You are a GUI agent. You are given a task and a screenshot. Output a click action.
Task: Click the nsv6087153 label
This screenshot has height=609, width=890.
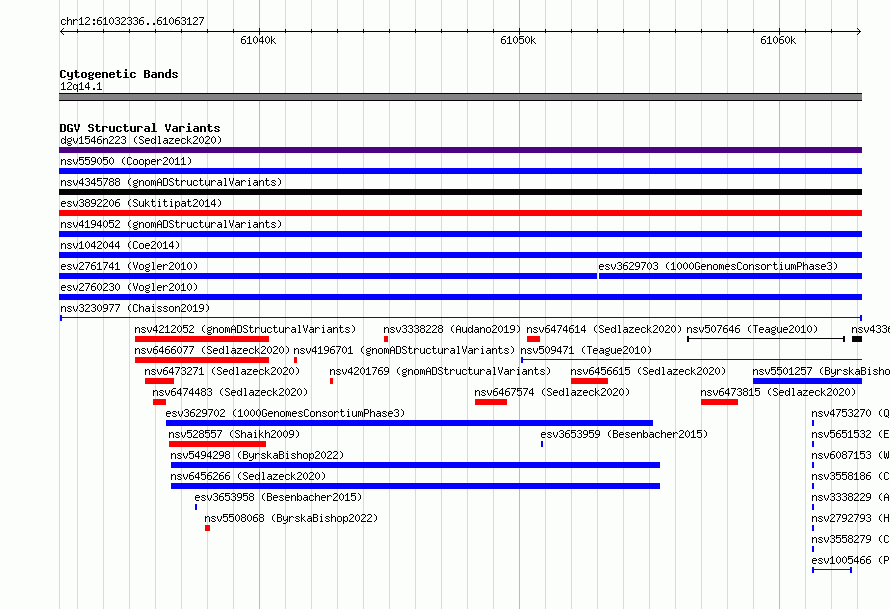[x=850, y=455]
